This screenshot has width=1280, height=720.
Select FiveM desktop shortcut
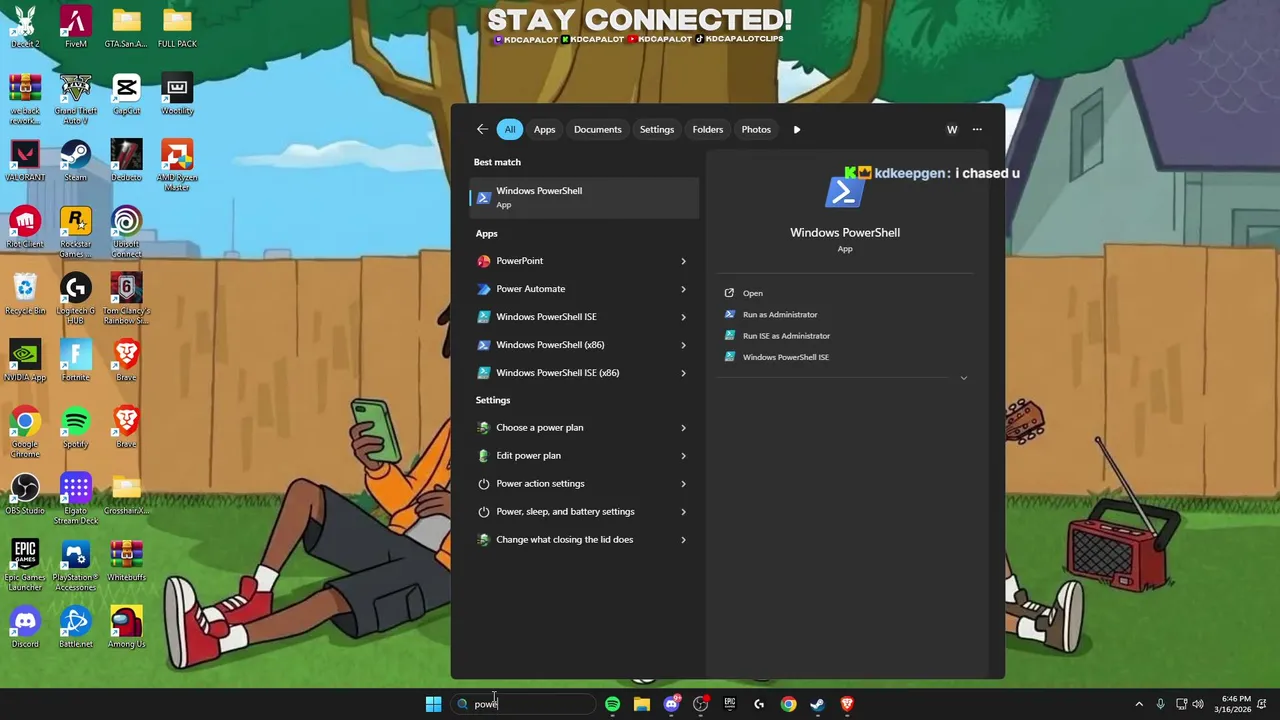point(75,27)
